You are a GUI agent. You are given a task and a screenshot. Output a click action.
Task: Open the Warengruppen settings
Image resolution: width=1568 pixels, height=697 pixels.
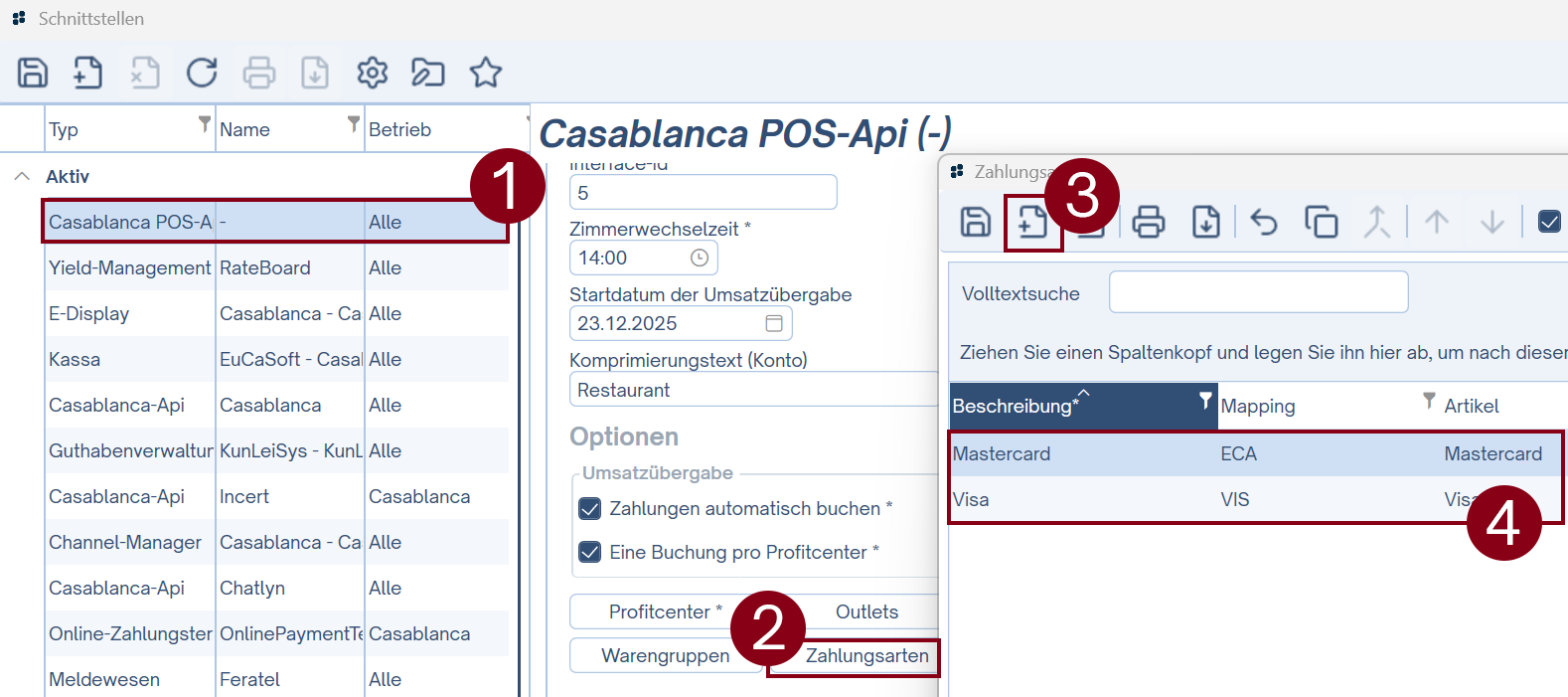[x=666, y=655]
